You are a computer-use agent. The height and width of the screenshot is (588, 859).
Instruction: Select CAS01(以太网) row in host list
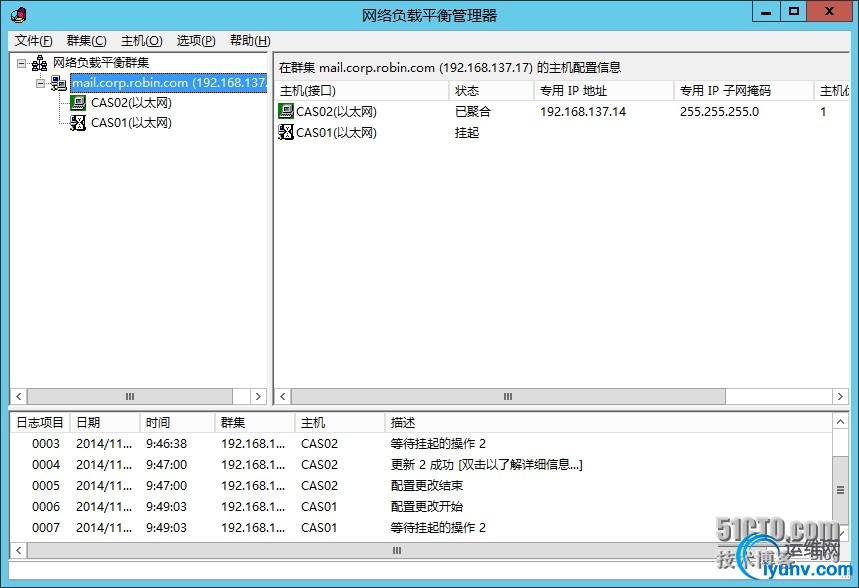click(562, 132)
